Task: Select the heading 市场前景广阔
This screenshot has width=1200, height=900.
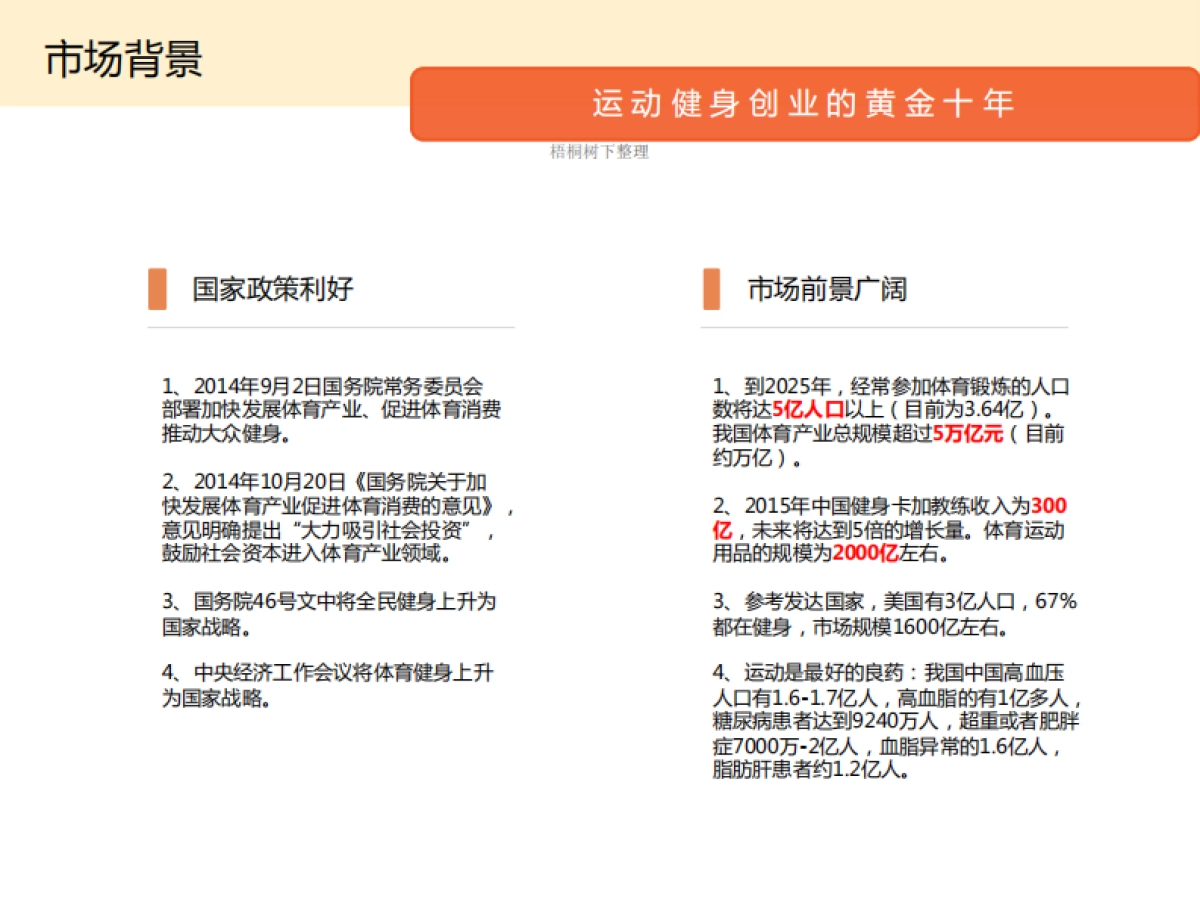Action: (827, 290)
